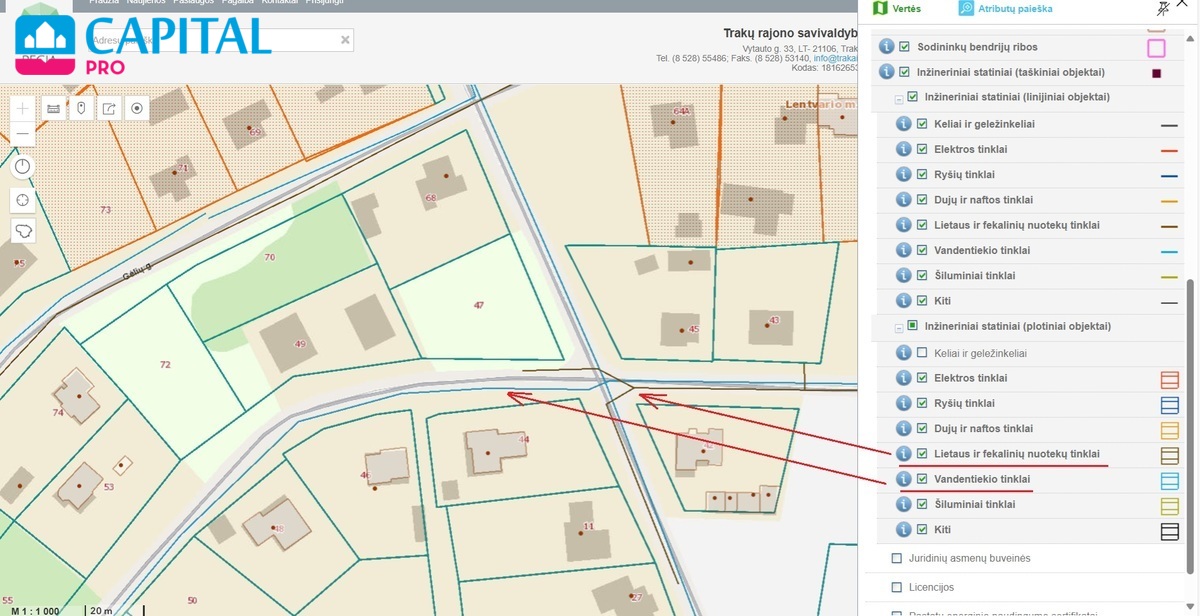
Task: Reset map rotation compass button
Action: pyautogui.click(x=23, y=166)
